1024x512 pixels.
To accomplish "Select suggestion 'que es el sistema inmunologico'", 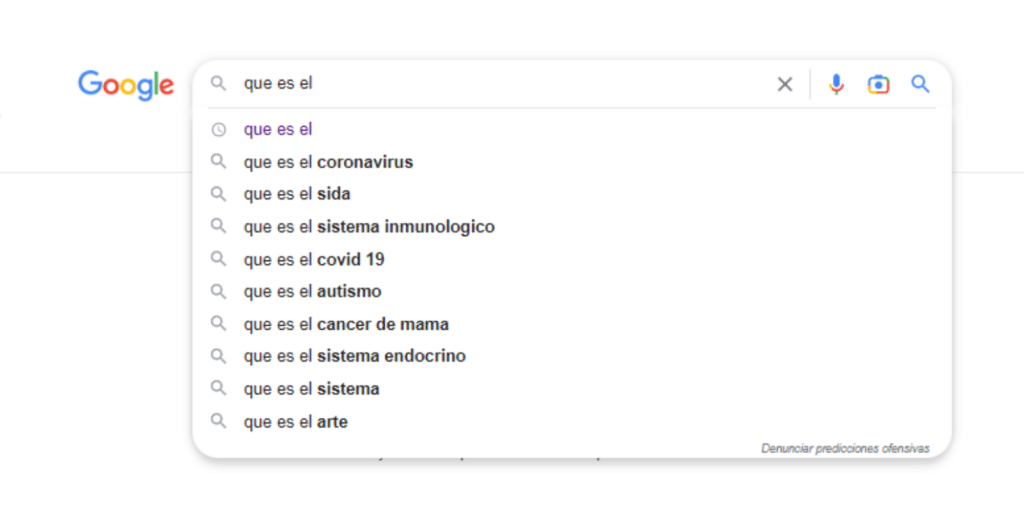I will click(571, 227).
